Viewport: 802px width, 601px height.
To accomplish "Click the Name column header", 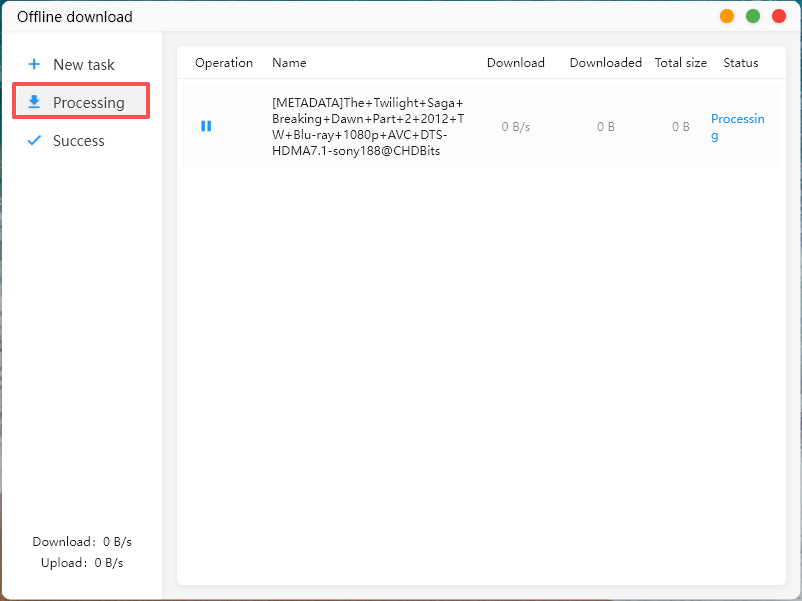I will (x=289, y=62).
